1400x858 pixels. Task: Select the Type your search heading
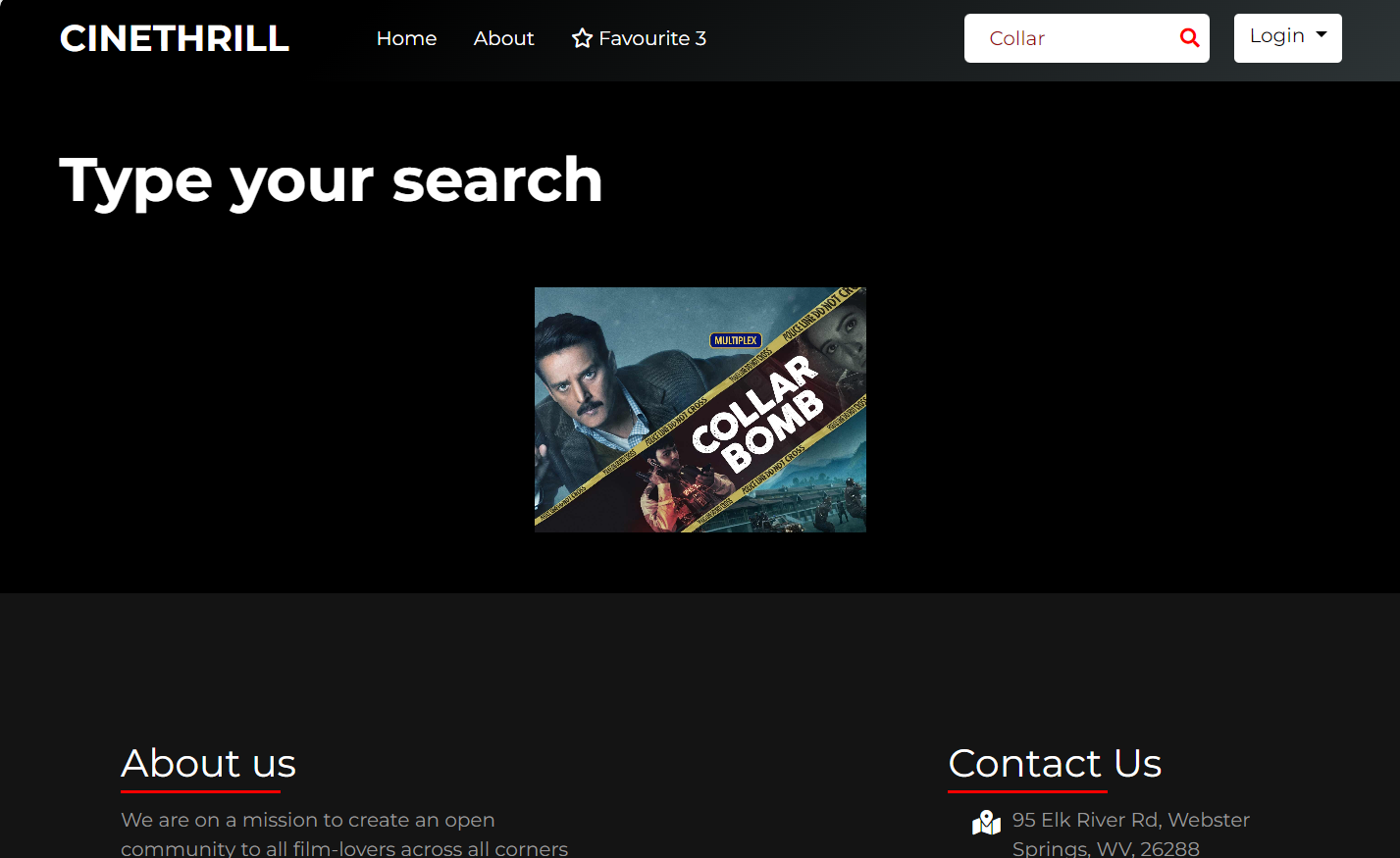331,180
